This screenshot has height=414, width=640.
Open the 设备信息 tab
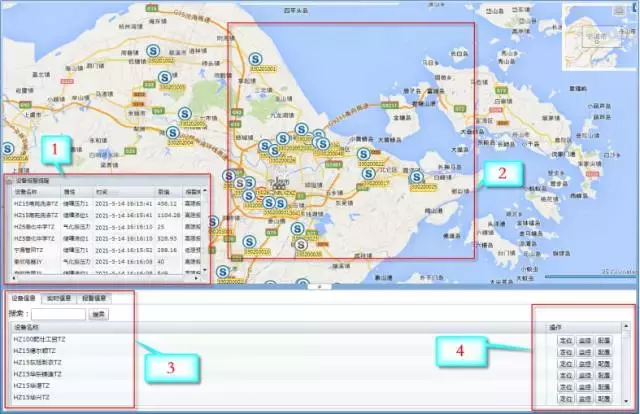click(x=22, y=298)
